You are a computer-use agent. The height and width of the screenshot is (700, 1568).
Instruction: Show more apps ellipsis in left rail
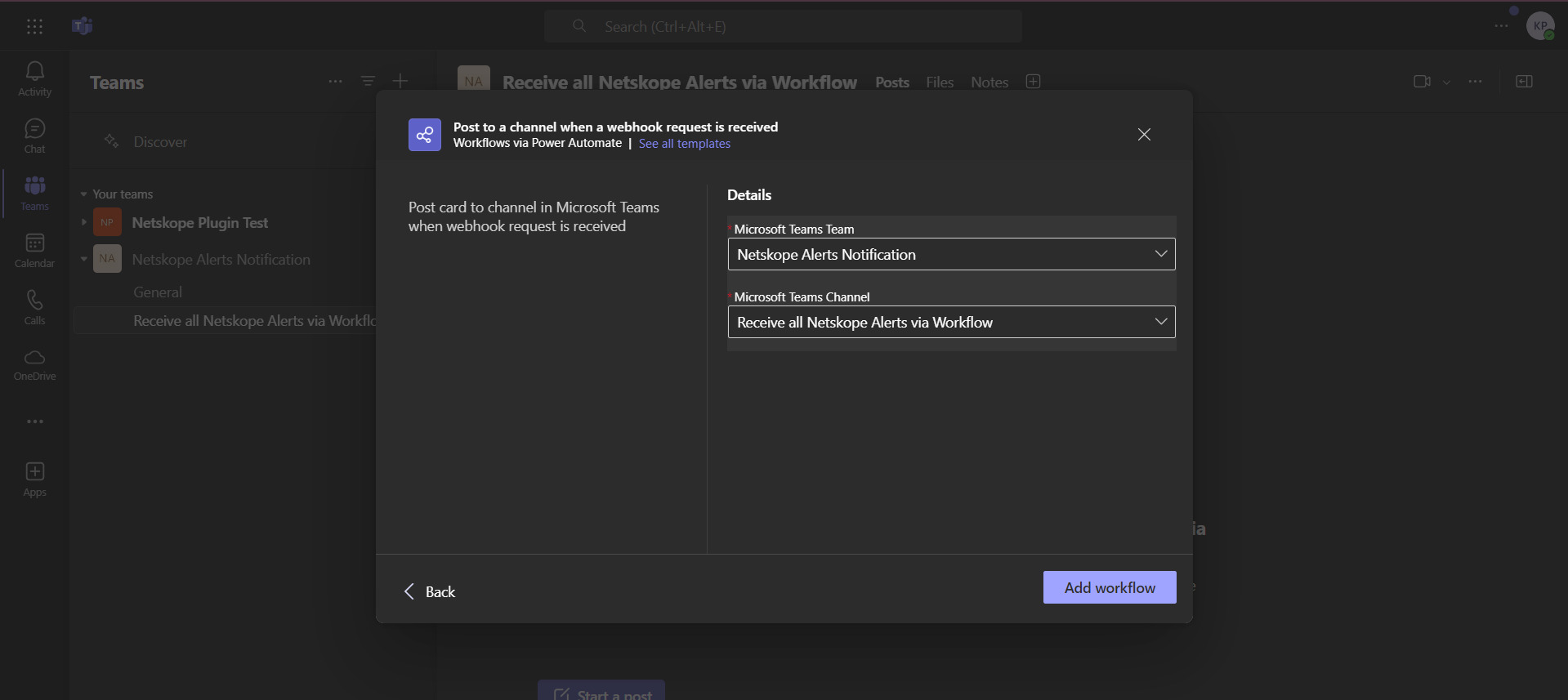(34, 421)
